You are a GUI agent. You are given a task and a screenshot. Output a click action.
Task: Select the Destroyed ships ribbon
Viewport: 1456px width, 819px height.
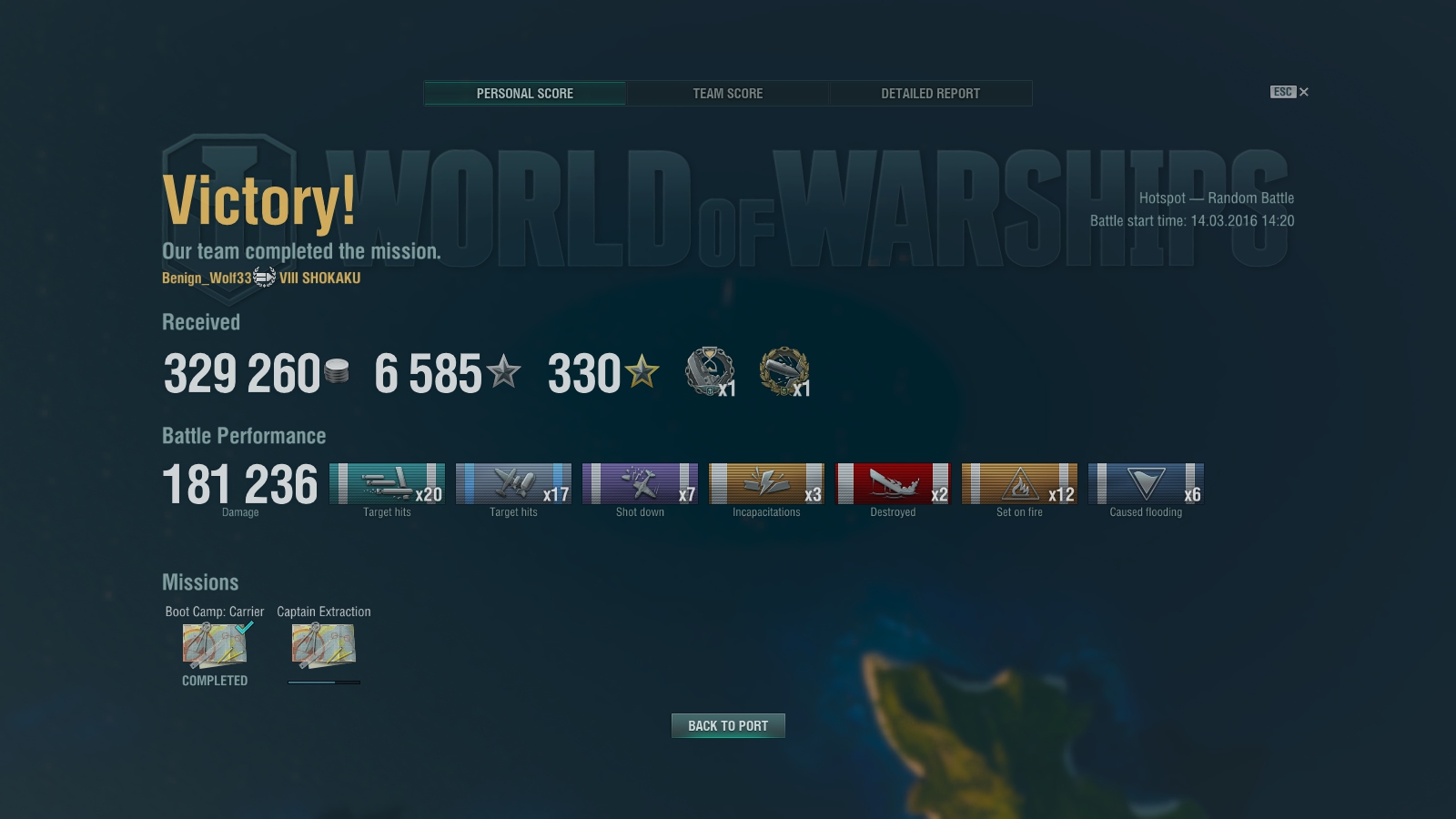coord(893,483)
